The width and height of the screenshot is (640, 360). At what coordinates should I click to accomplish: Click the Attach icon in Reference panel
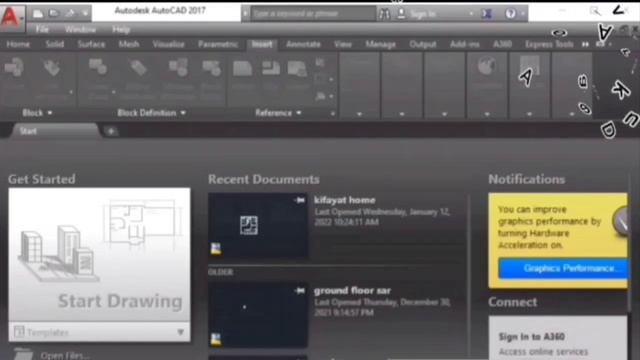(242, 69)
